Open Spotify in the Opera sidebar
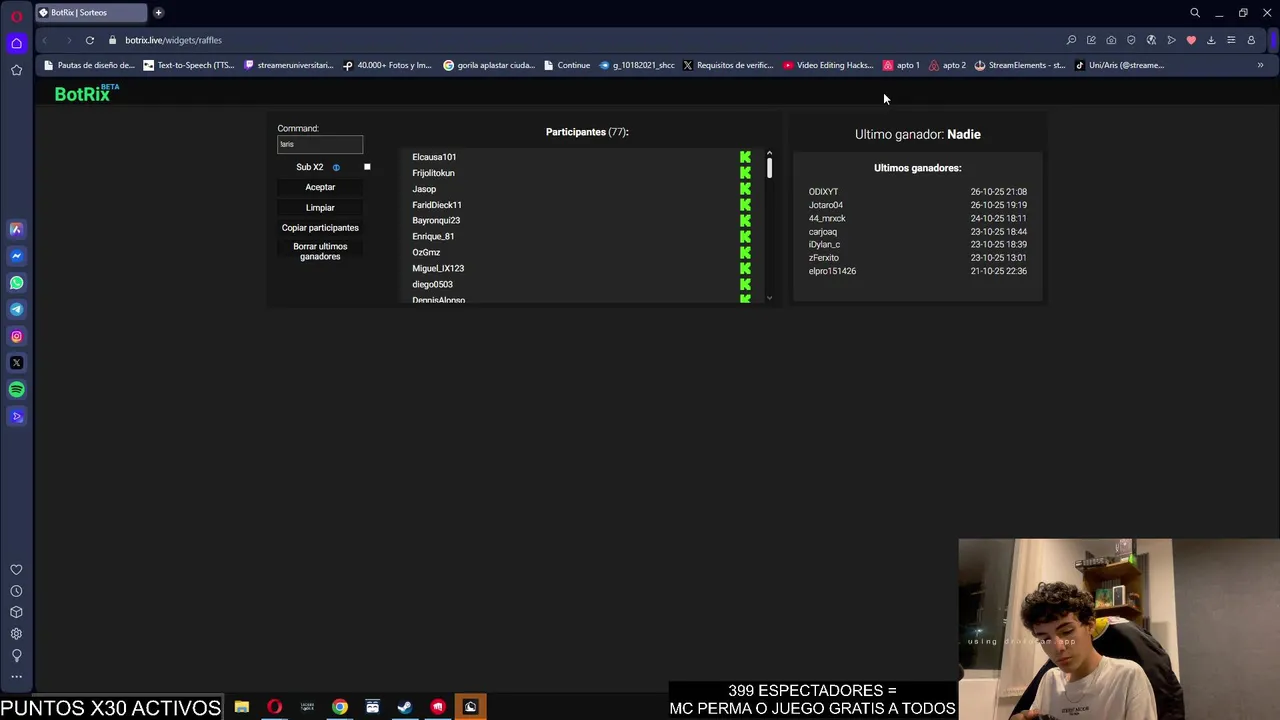 pyautogui.click(x=16, y=390)
